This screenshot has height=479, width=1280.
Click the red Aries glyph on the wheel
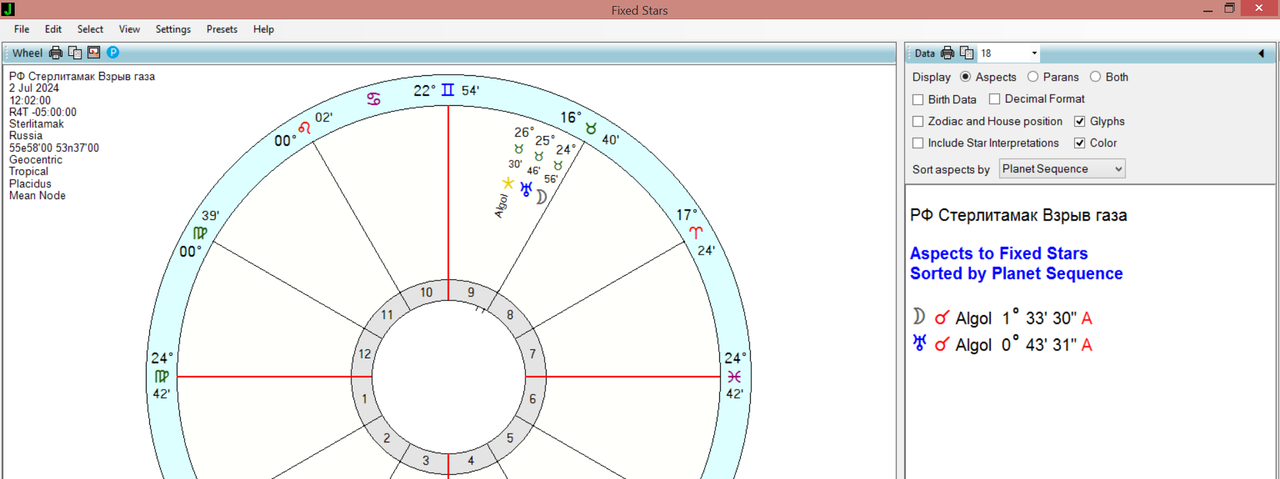pyautogui.click(x=696, y=232)
